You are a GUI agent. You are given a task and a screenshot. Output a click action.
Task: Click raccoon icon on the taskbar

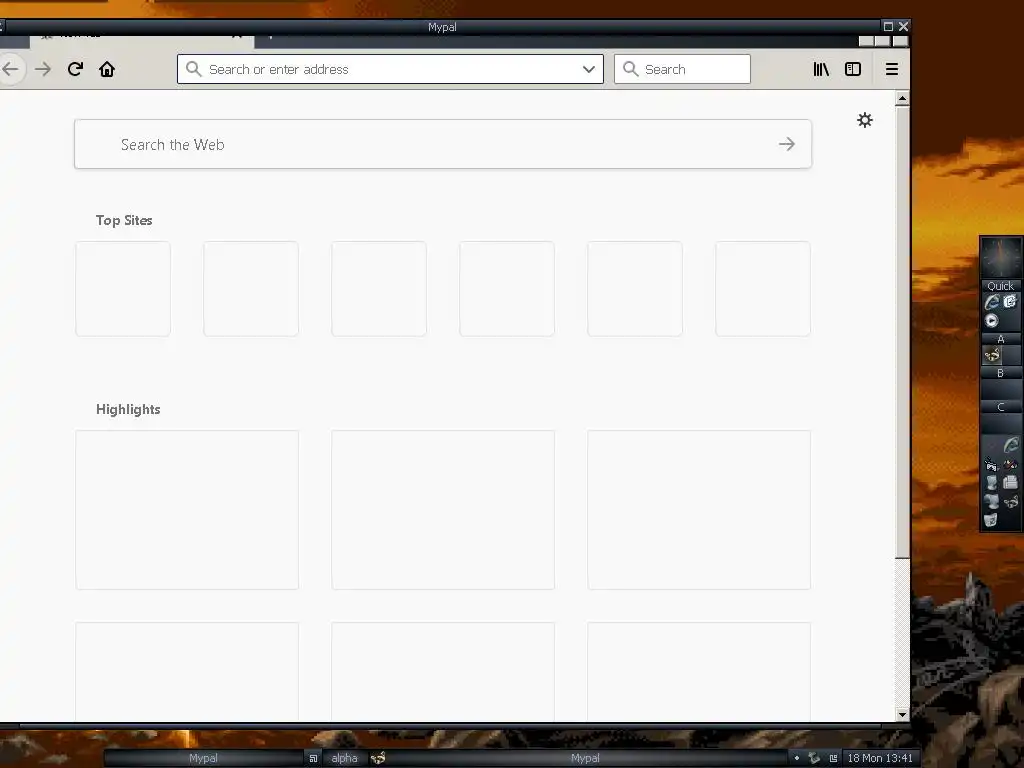378,758
